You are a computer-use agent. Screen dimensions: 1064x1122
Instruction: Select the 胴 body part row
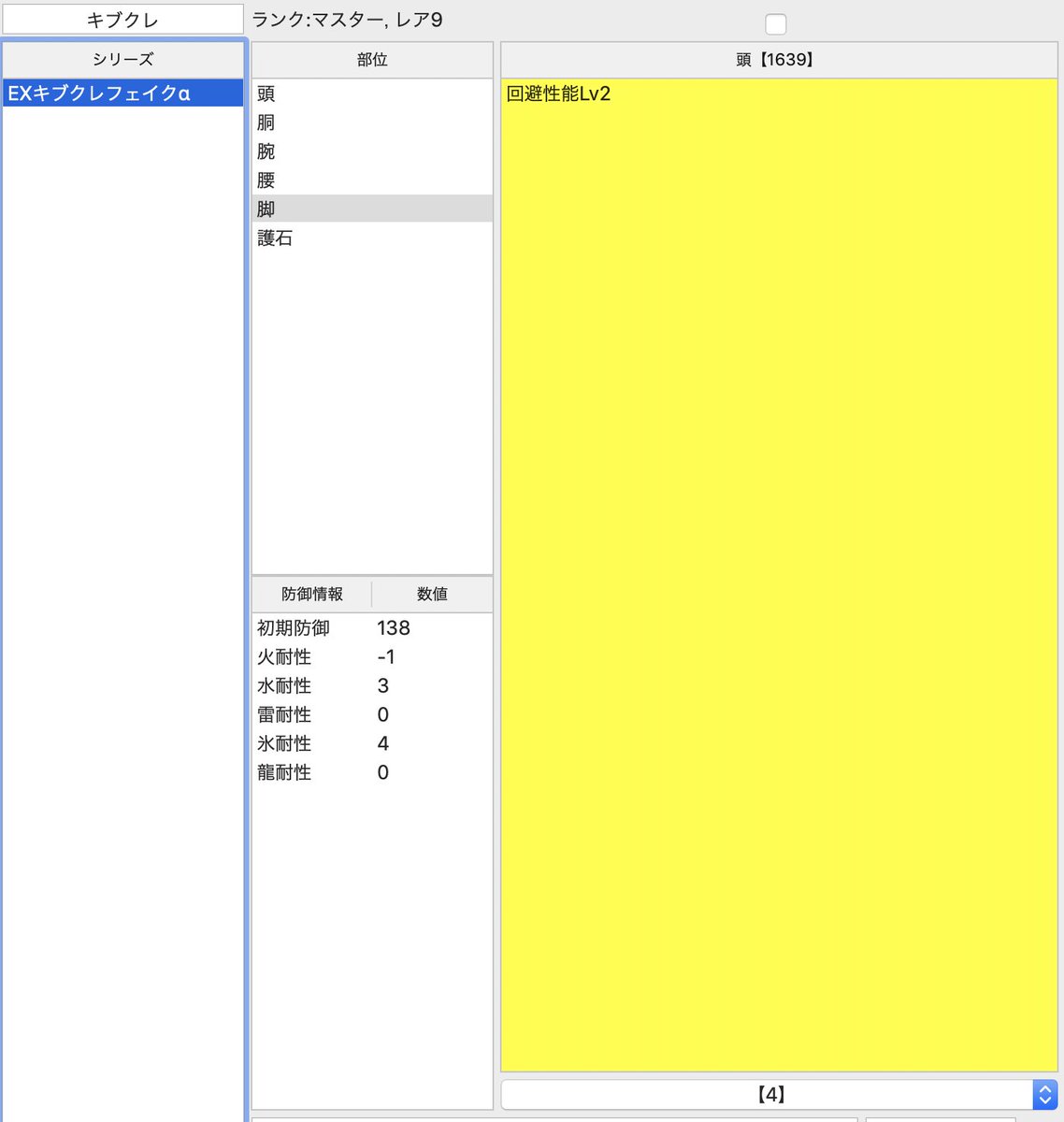(372, 122)
